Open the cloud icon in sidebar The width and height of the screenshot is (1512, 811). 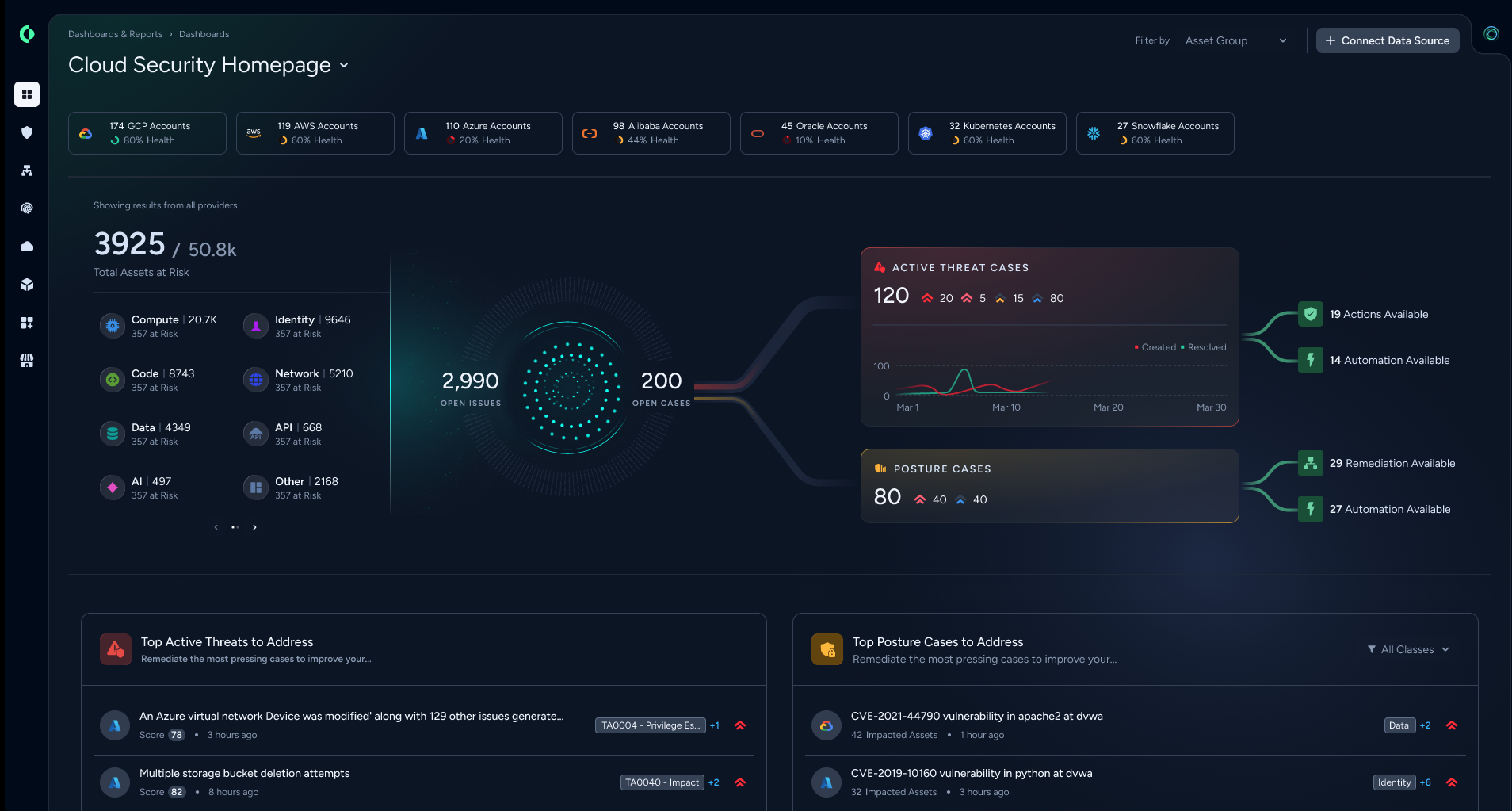(27, 247)
